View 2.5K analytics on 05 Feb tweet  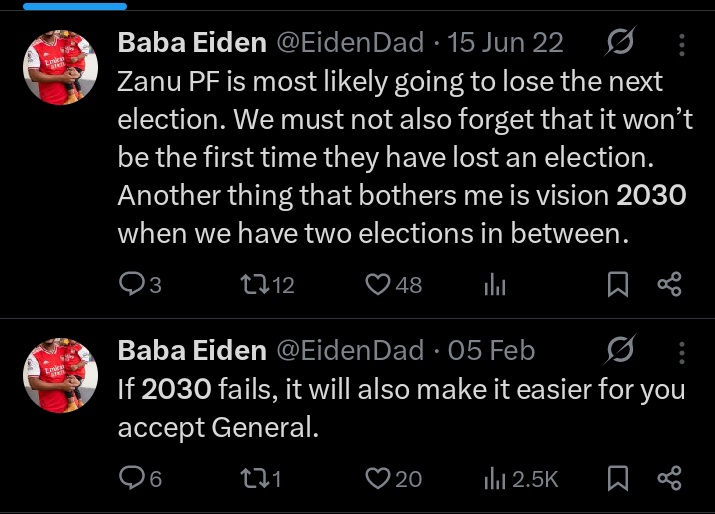520,479
